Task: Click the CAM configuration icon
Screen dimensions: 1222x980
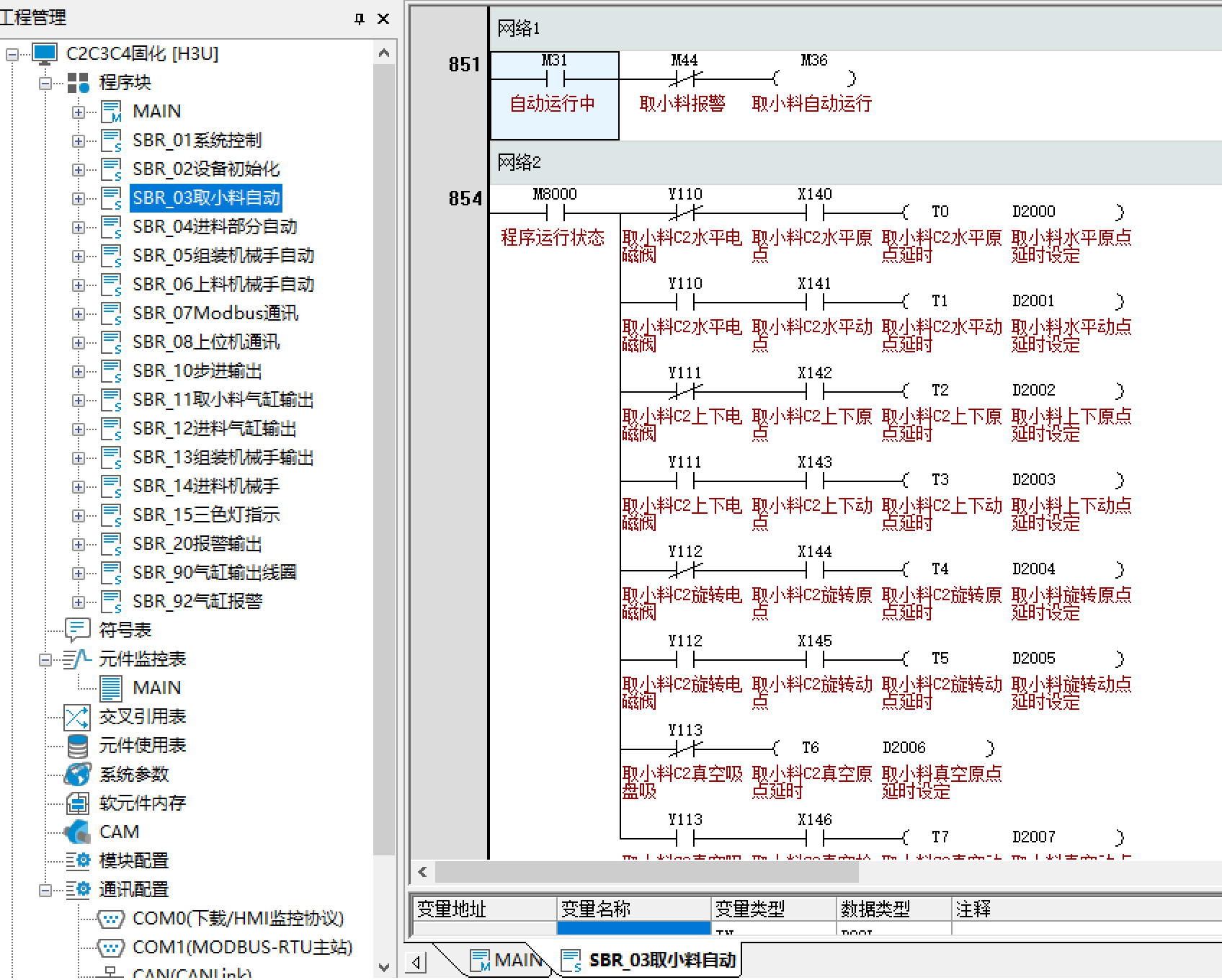Action: click(x=77, y=832)
